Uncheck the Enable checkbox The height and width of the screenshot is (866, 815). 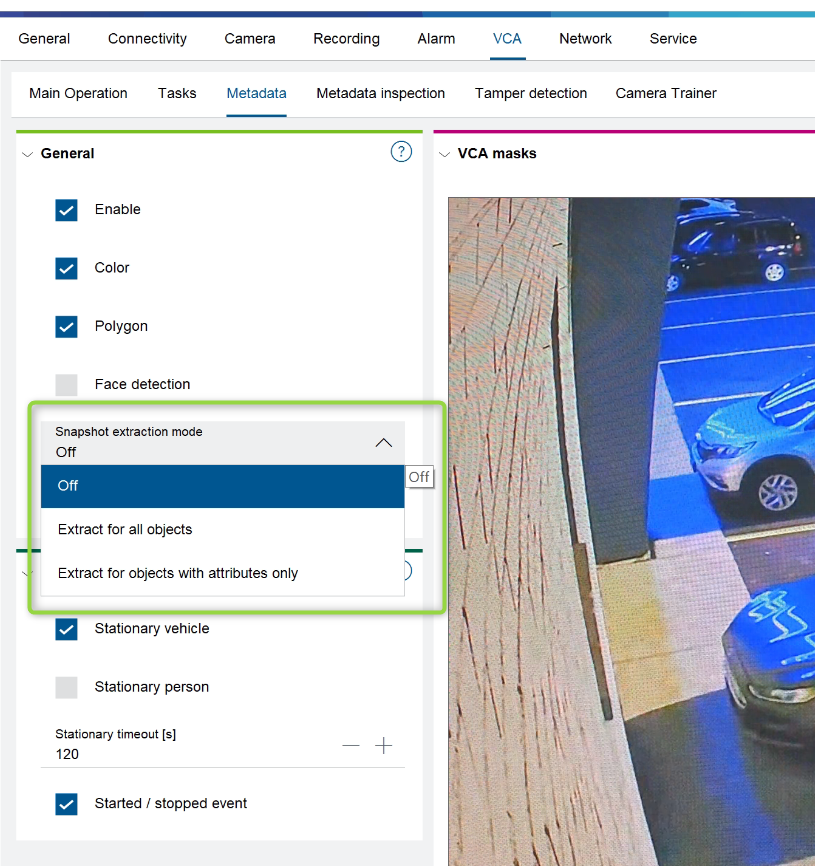click(66, 210)
